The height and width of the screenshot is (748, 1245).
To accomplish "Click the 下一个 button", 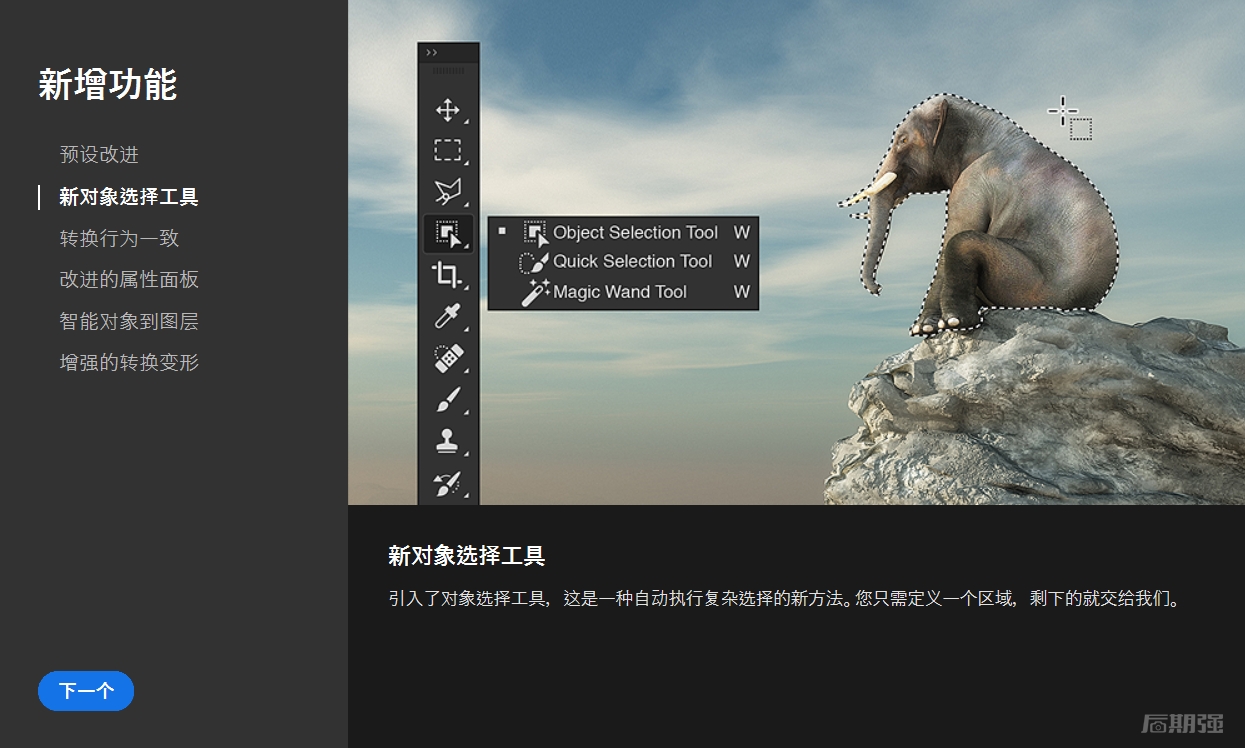I will (86, 691).
